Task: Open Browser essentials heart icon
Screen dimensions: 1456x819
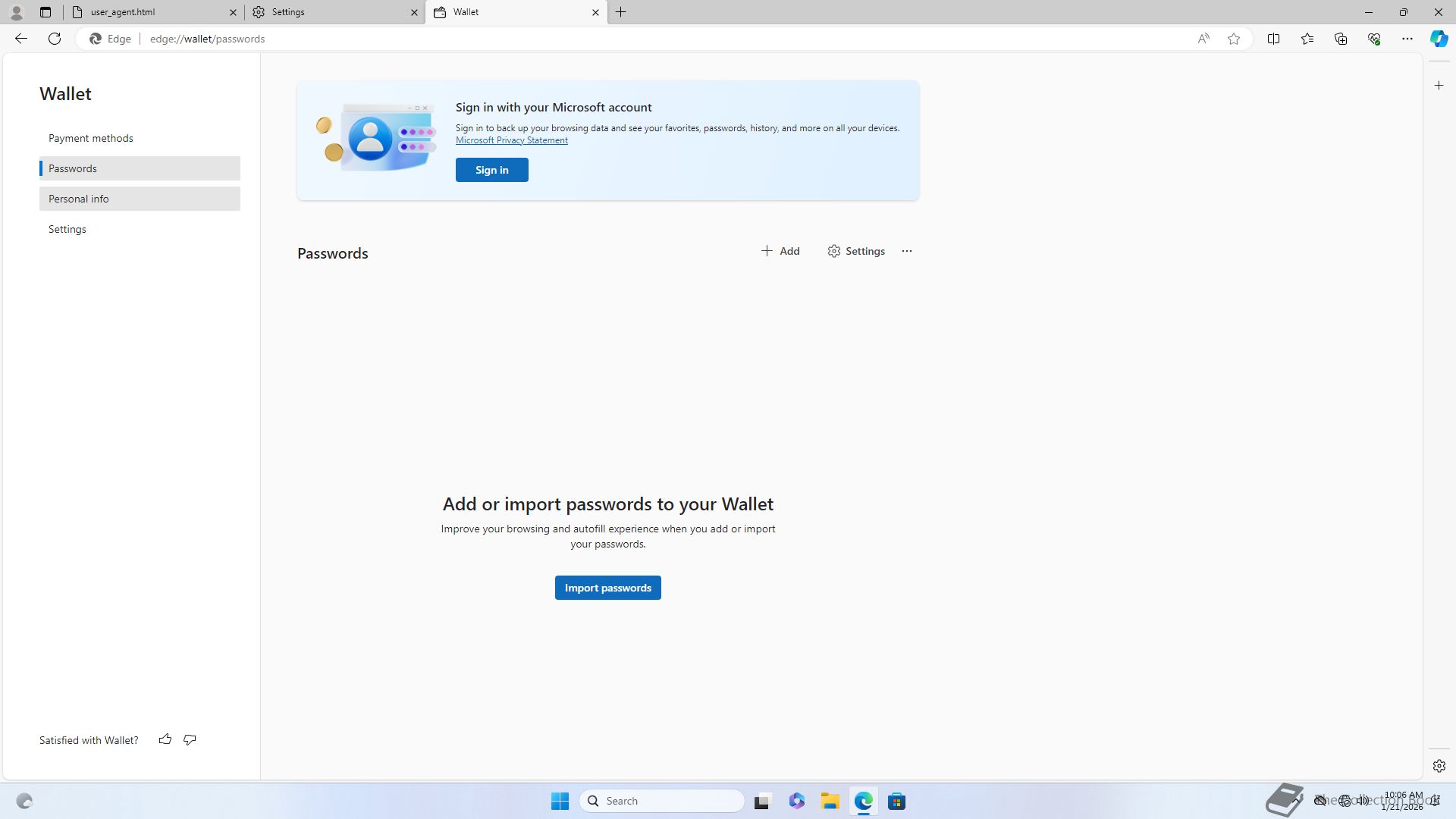Action: click(1374, 39)
